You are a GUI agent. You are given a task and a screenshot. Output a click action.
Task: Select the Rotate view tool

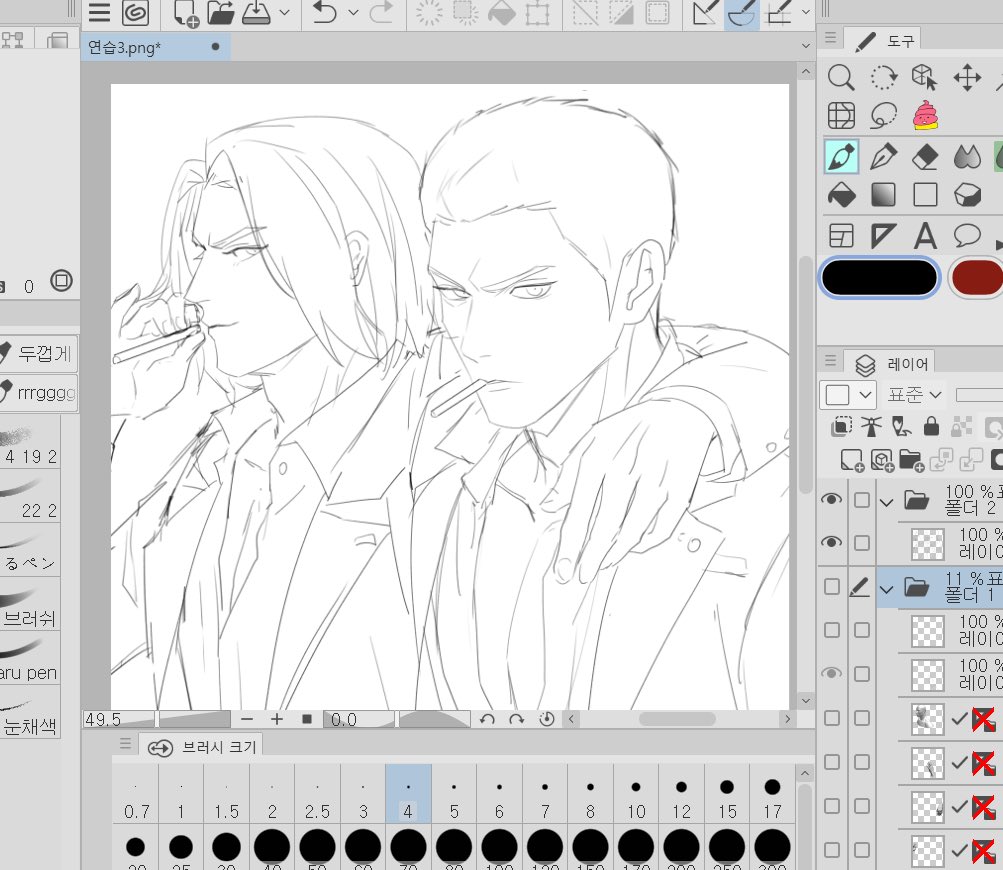[x=883, y=77]
